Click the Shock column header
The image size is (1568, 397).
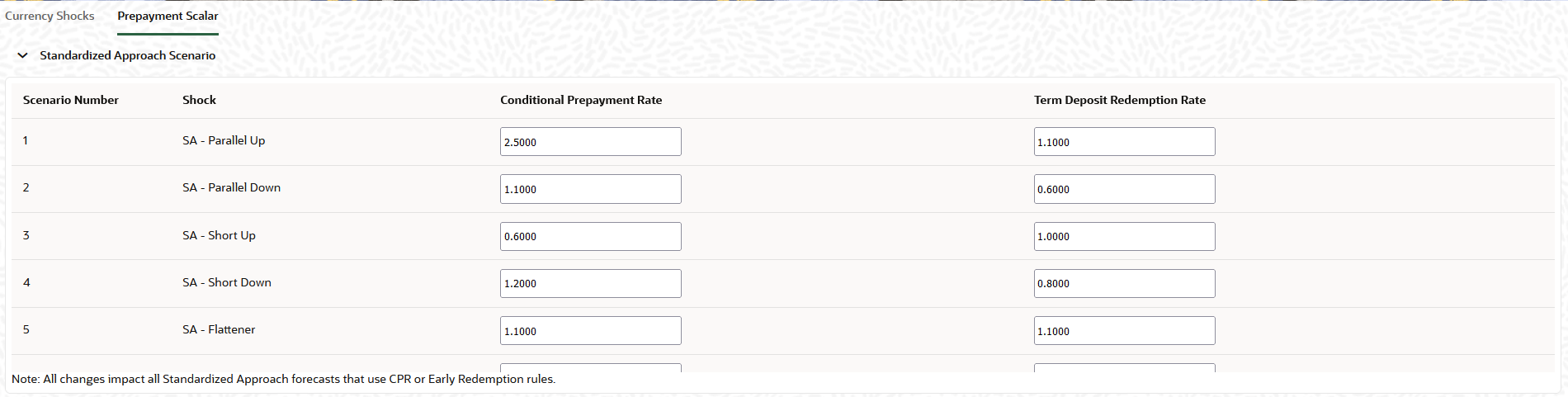point(199,100)
